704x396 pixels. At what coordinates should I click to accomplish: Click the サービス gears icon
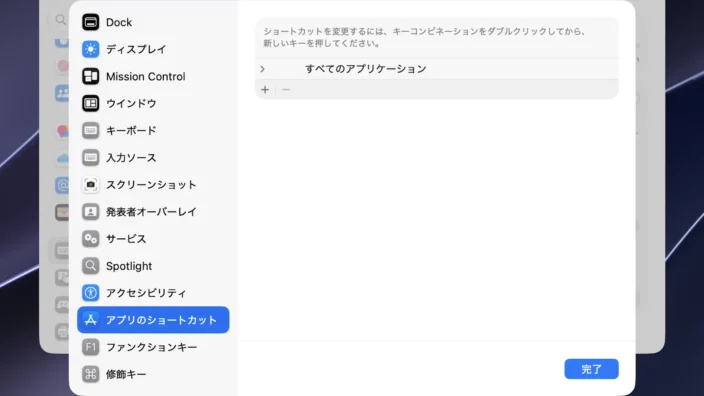(x=90, y=239)
